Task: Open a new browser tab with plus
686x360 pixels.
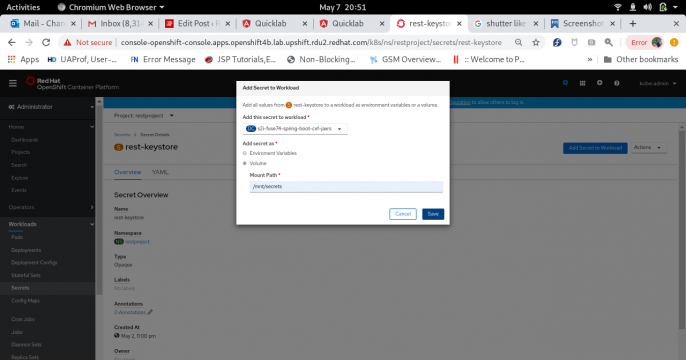Action: tap(633, 24)
